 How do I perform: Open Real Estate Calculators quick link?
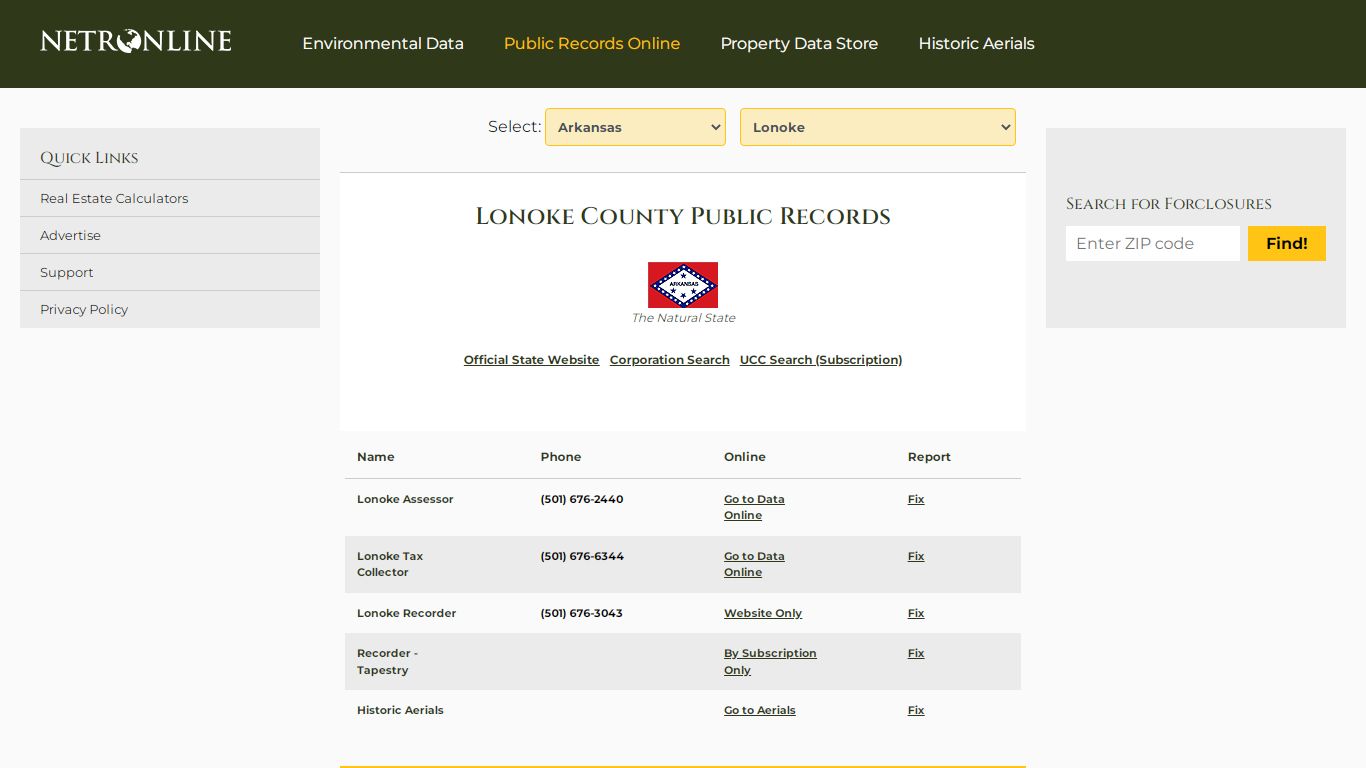[114, 198]
